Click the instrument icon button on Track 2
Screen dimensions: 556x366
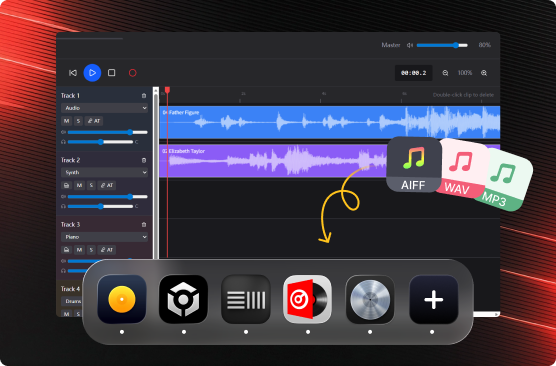66,185
